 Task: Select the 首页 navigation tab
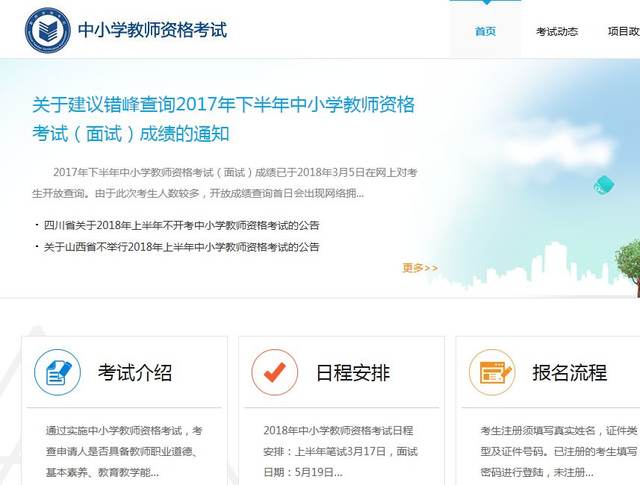pos(485,31)
